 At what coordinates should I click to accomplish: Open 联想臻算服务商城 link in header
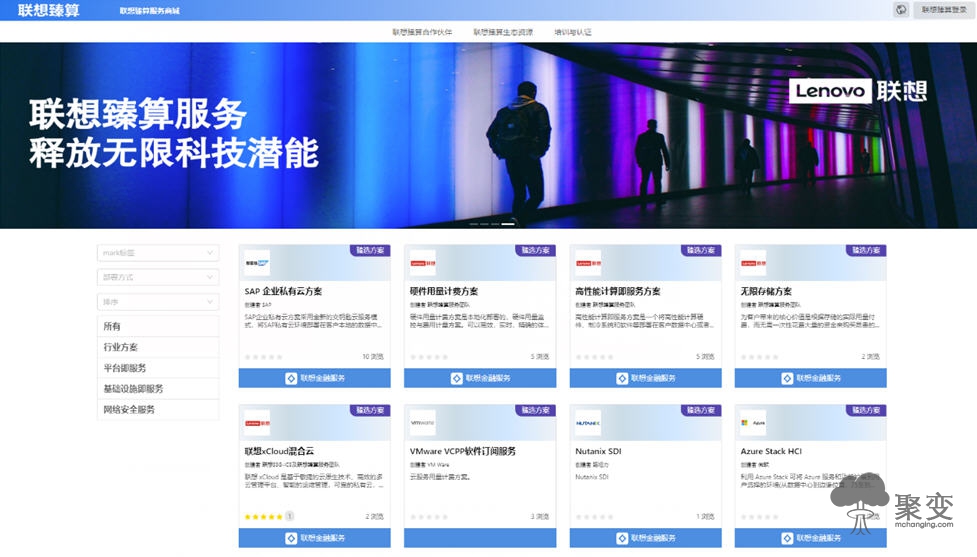[150, 11]
